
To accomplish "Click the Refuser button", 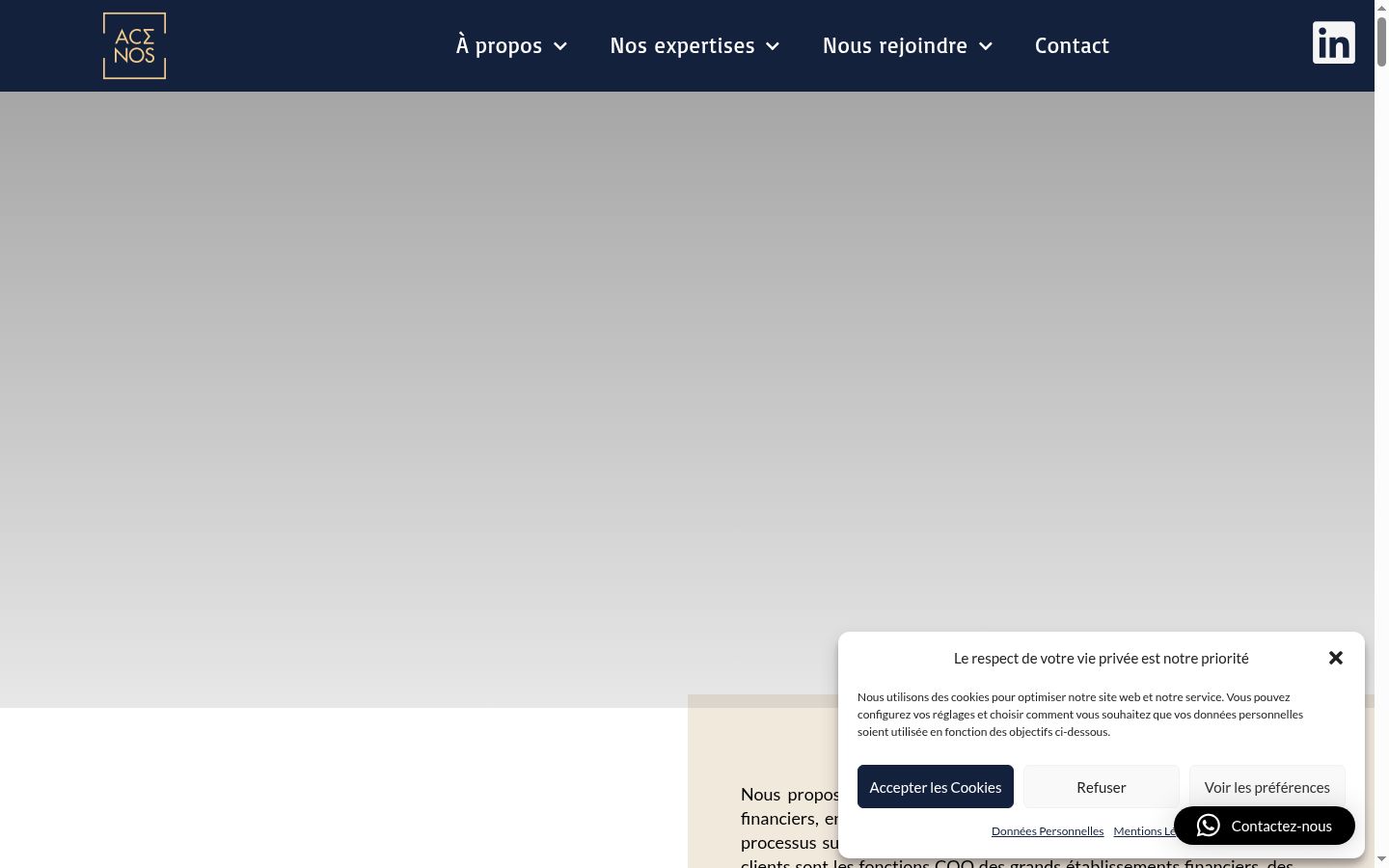I will click(x=1102, y=787).
